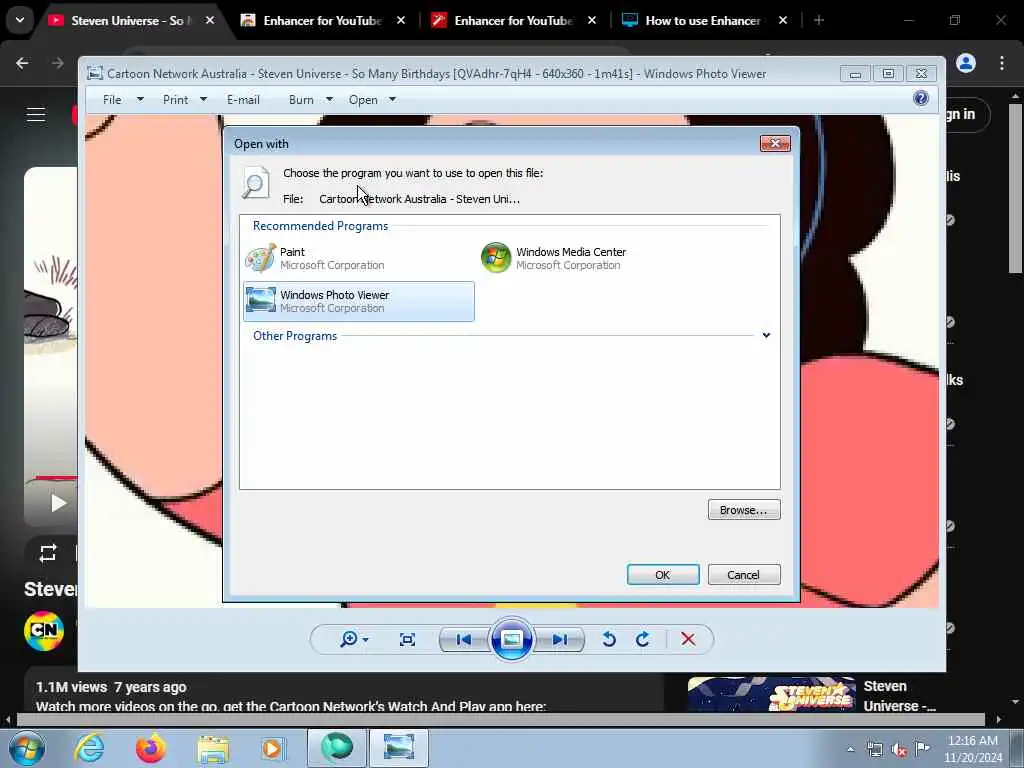
Task: Open the taskbar clock and date
Action: tap(972, 748)
